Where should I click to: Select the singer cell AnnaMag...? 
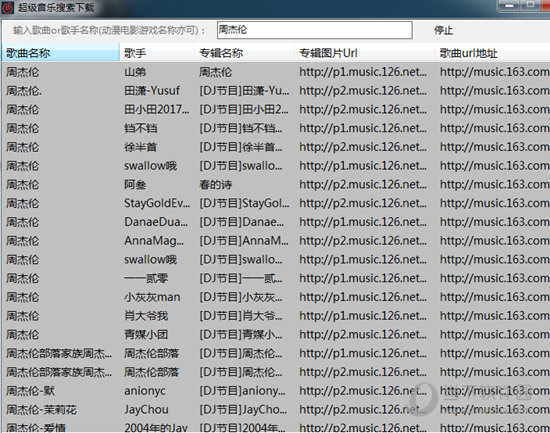tap(154, 241)
